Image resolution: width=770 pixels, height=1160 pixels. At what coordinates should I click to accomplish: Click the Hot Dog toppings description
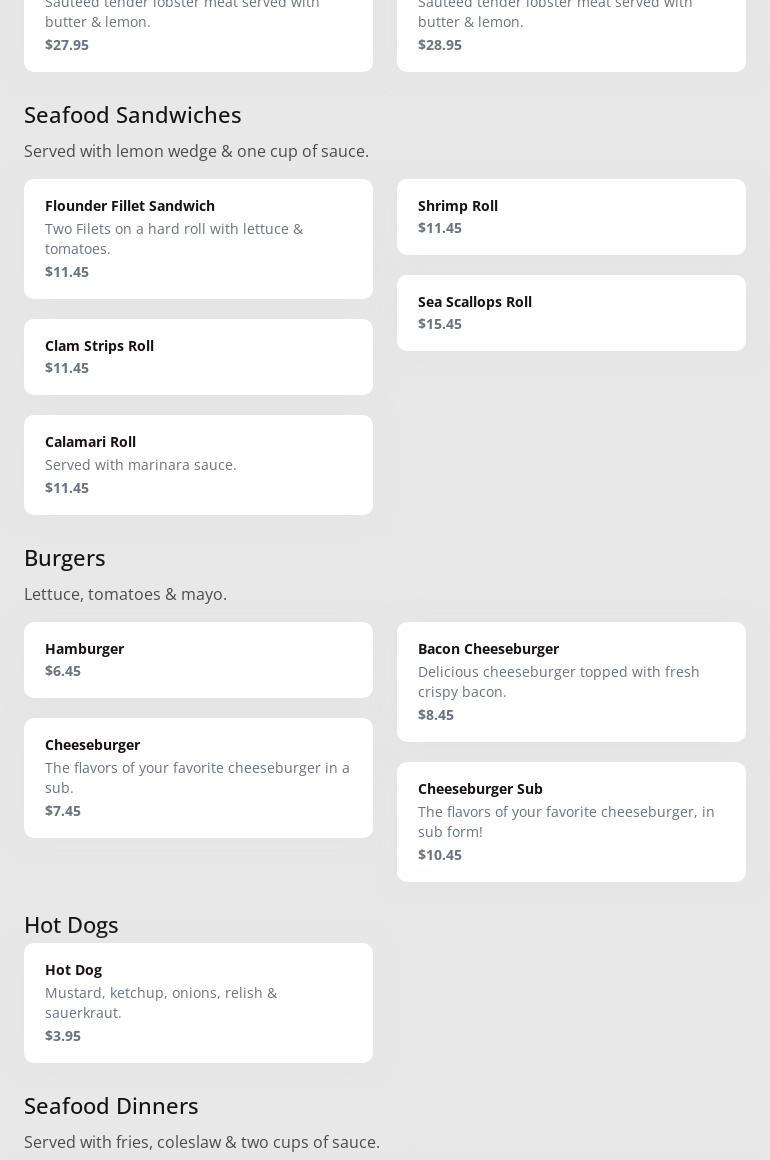[161, 1003]
